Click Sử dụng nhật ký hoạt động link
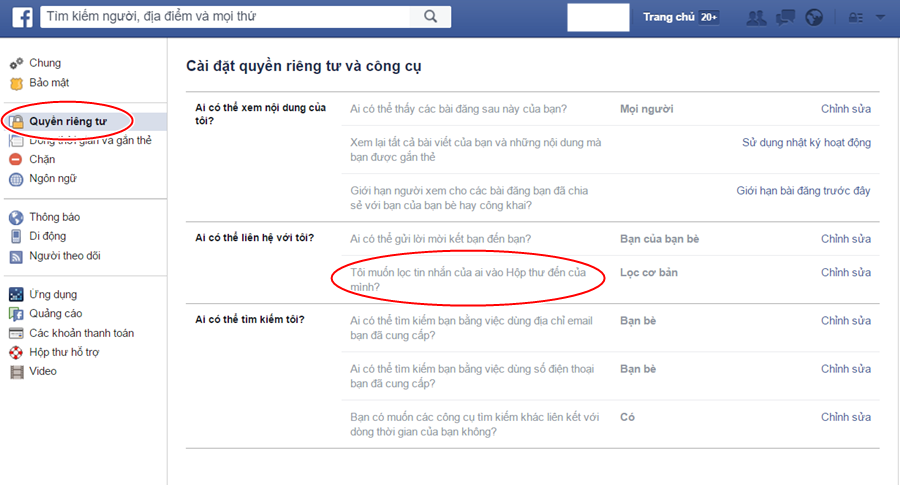Screen dimensions: 900x485 tap(806, 142)
